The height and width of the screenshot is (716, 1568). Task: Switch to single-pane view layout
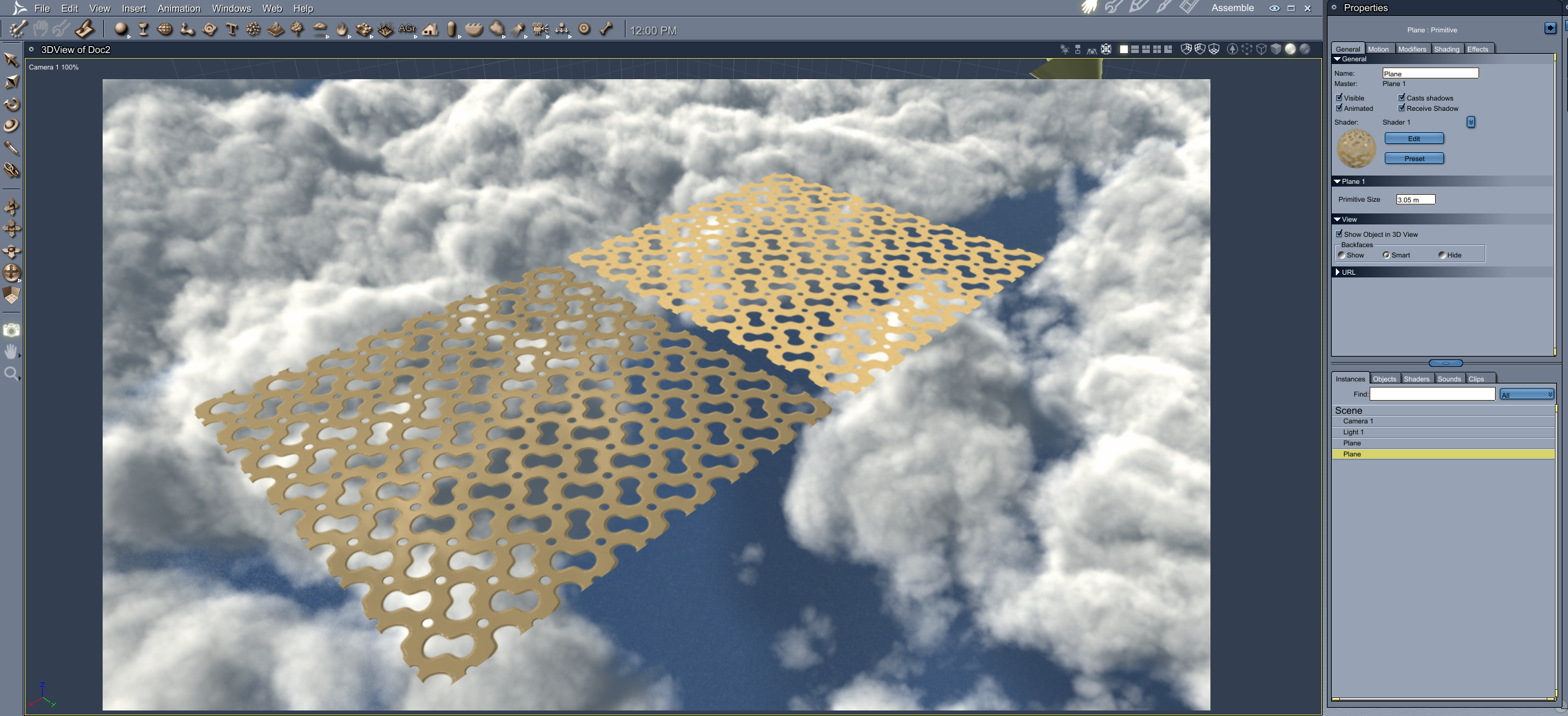point(1124,49)
